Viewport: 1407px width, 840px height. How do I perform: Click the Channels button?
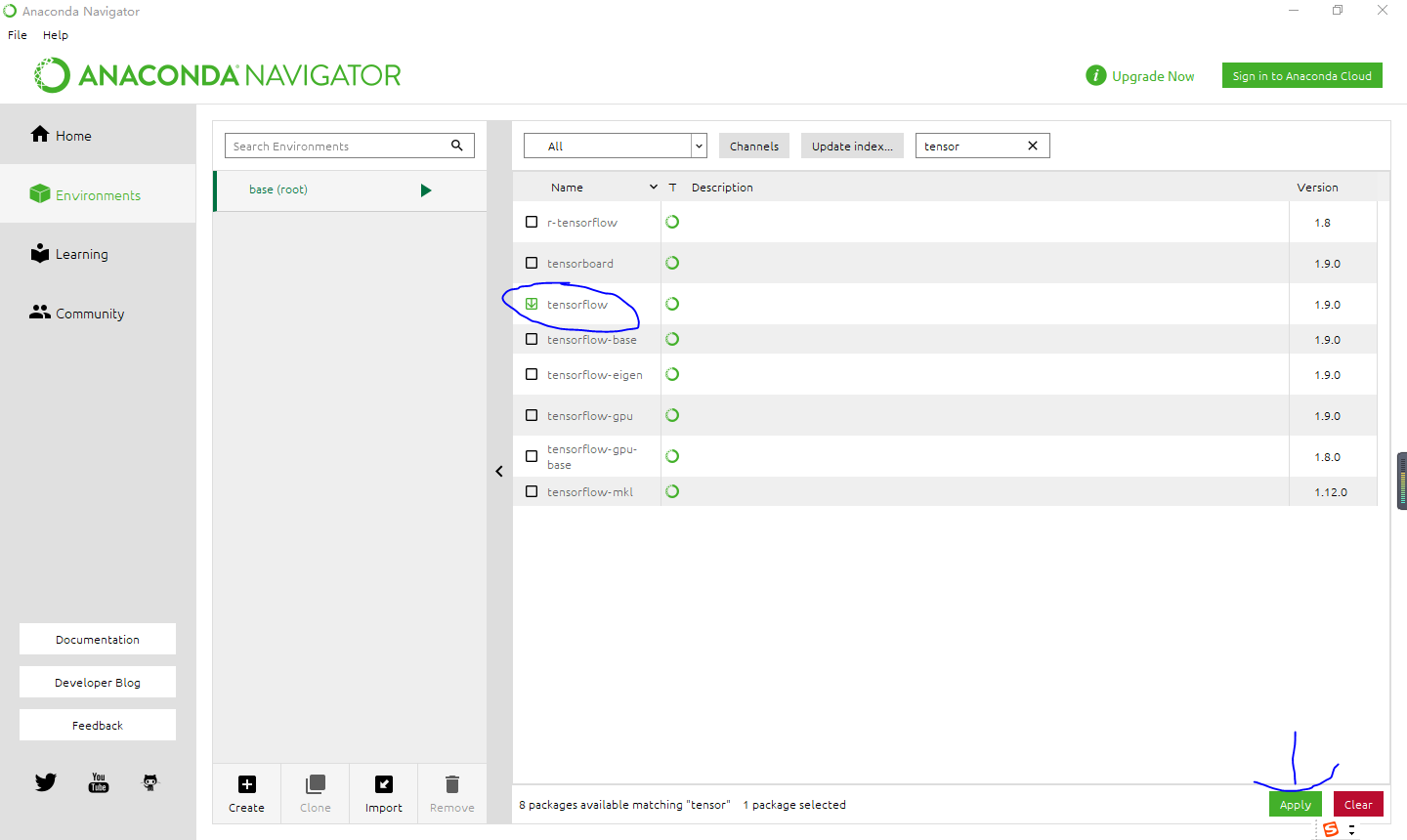coord(754,146)
